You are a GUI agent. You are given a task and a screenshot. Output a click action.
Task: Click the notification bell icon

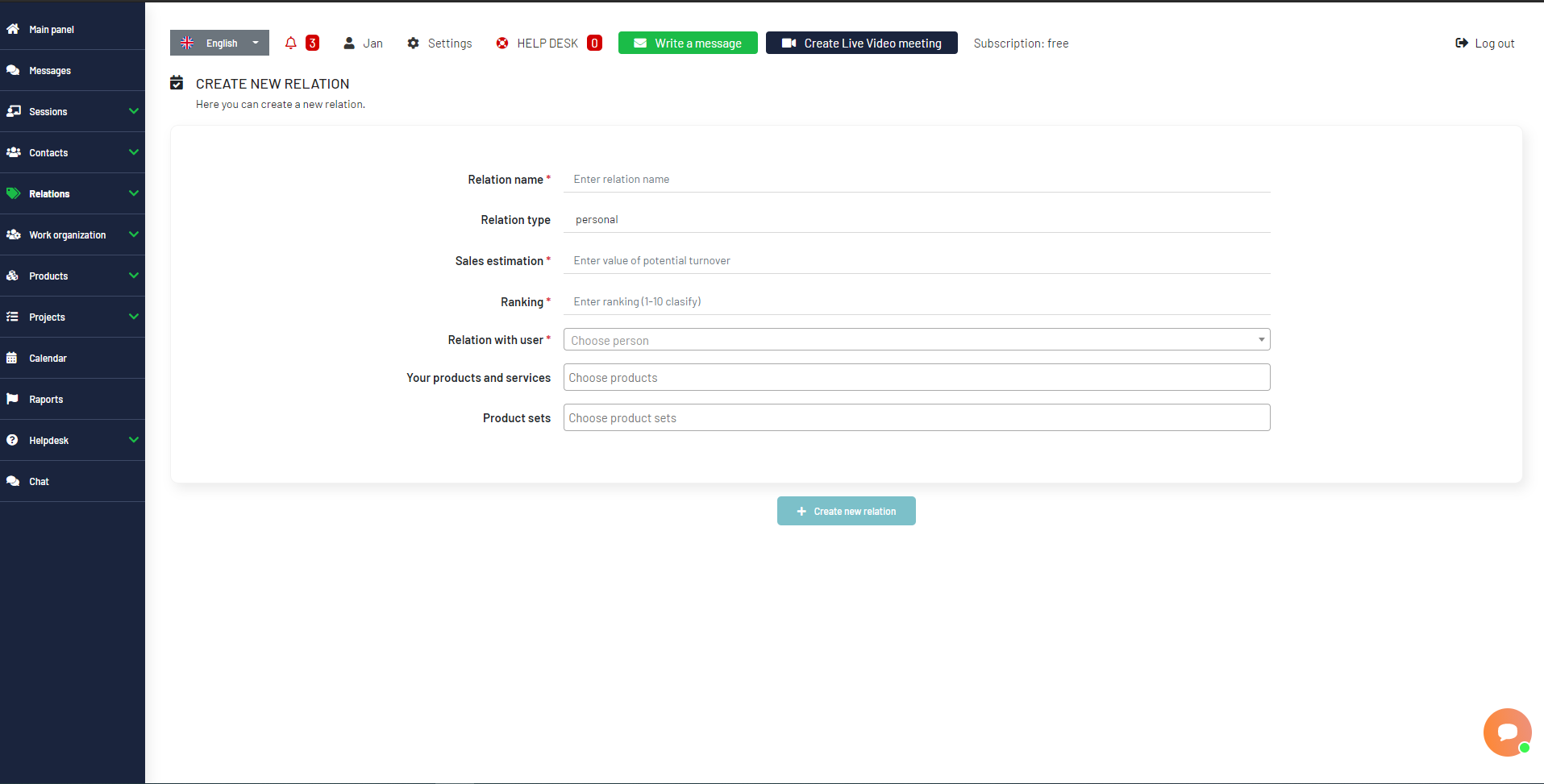point(291,43)
